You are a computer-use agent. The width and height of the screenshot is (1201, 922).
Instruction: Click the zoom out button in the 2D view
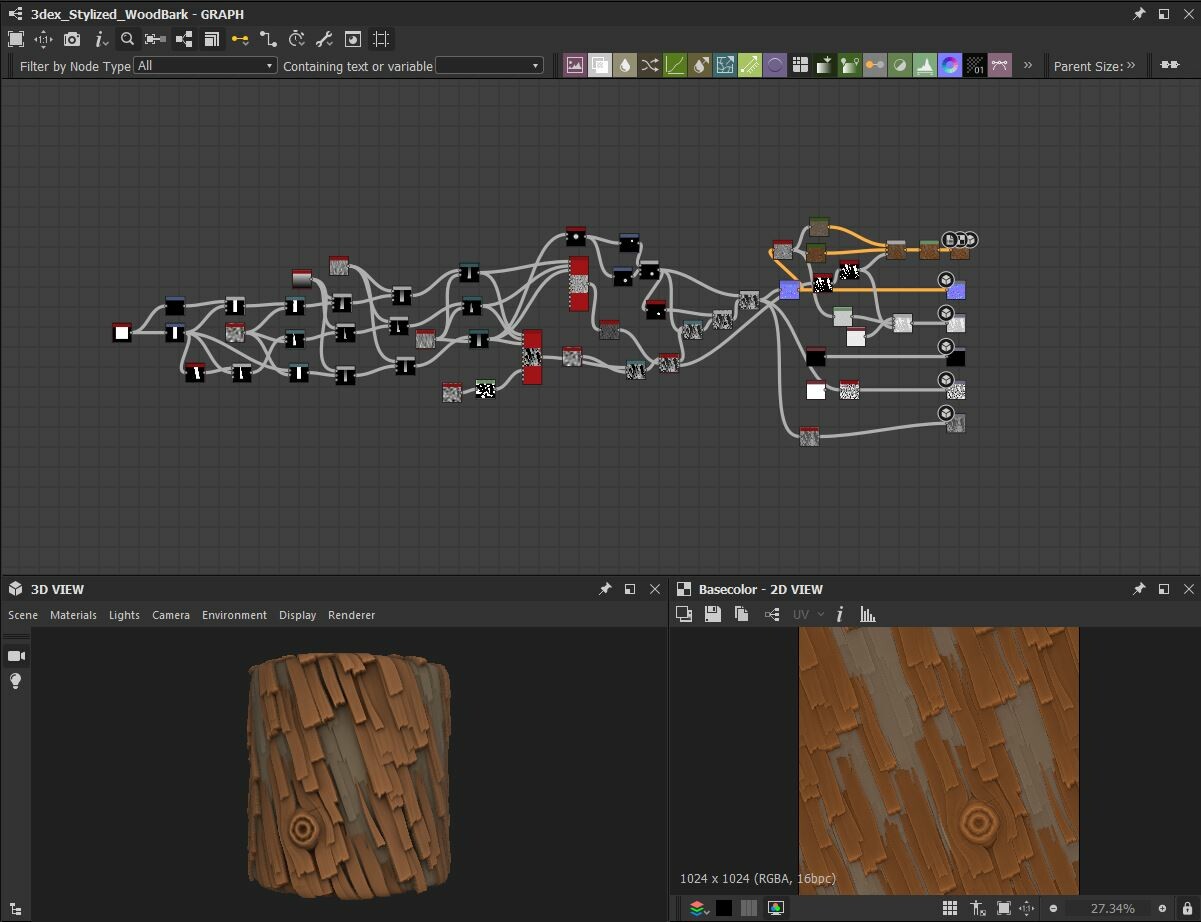click(1053, 908)
